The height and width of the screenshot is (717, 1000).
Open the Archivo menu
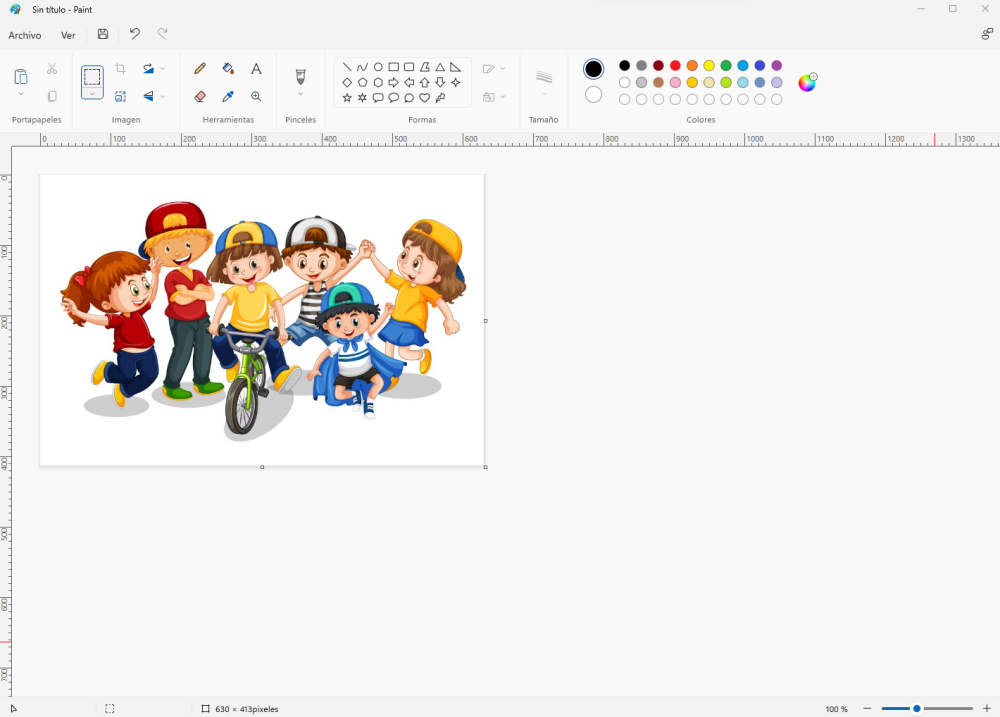(x=24, y=34)
